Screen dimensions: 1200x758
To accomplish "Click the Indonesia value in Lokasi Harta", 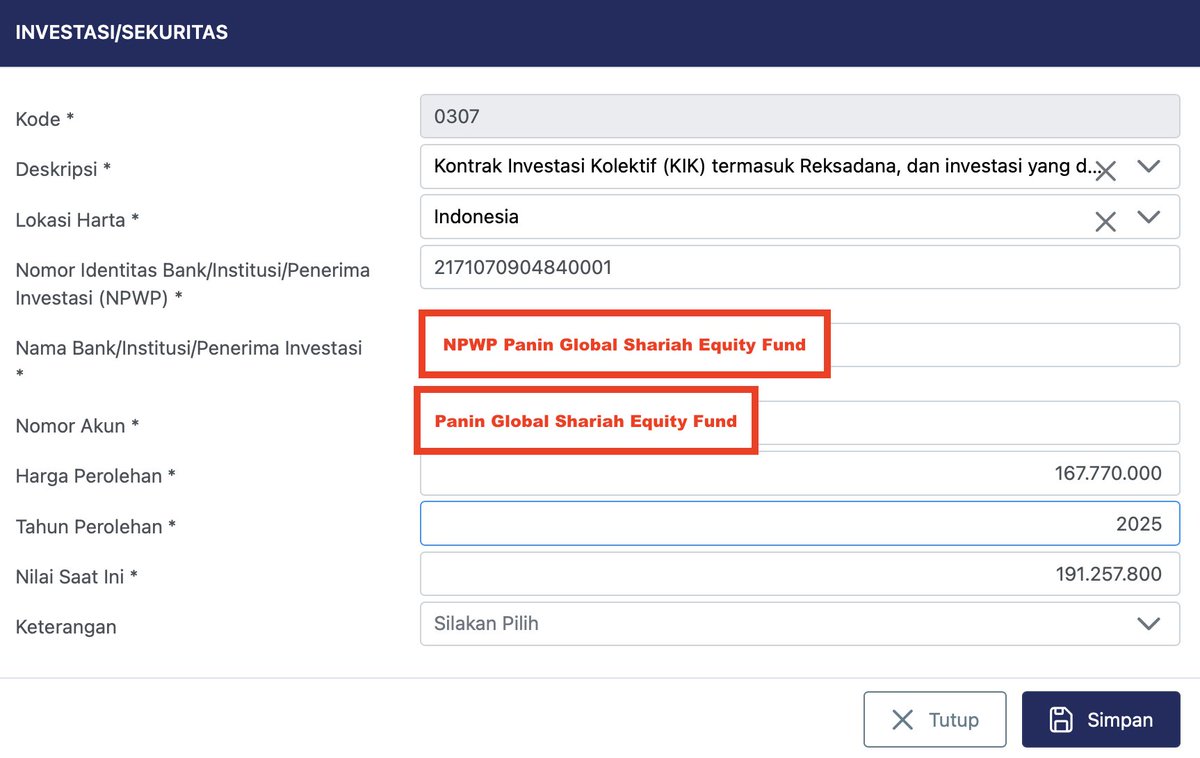I will point(476,216).
